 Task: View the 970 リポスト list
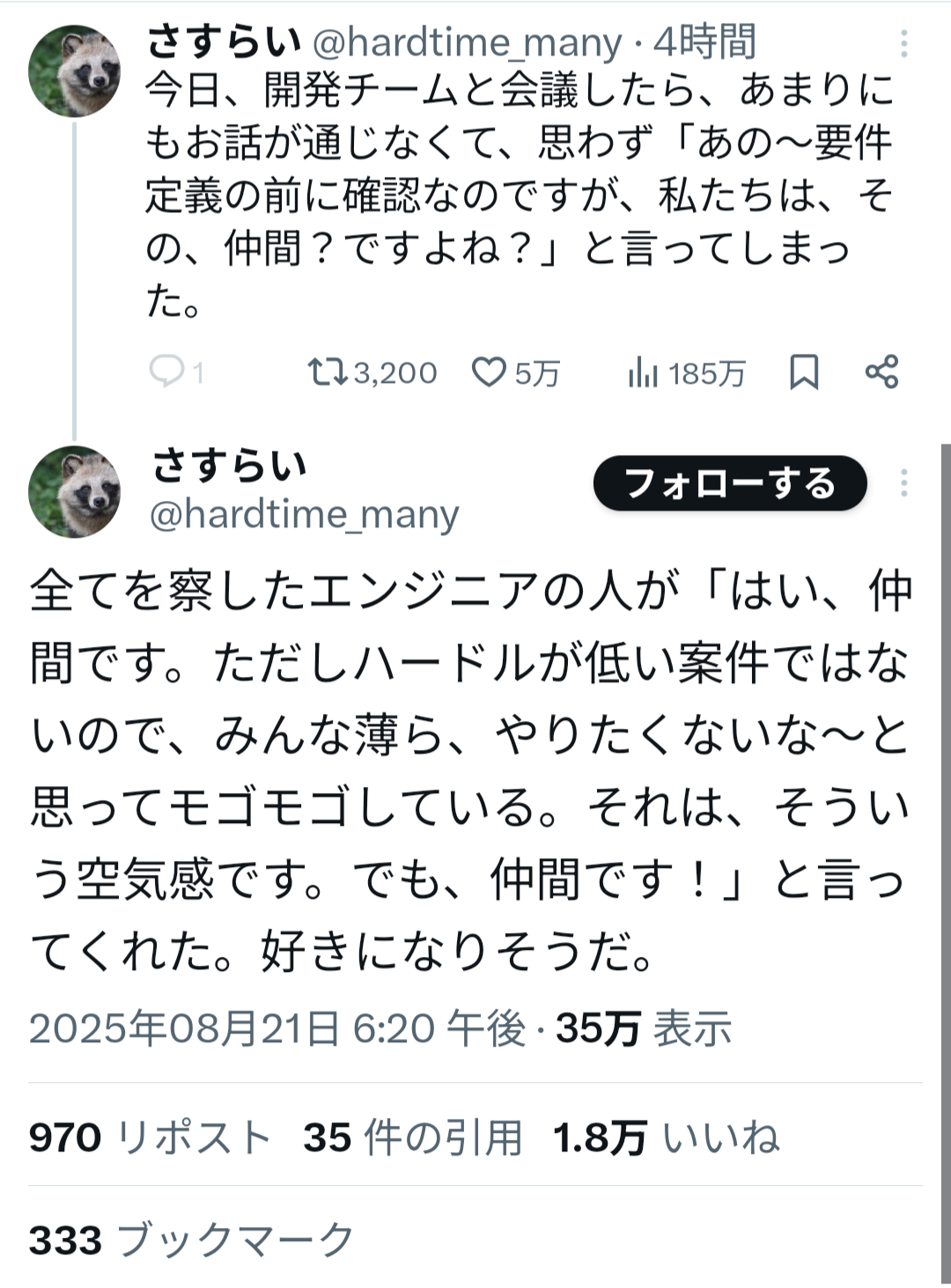(x=150, y=1137)
